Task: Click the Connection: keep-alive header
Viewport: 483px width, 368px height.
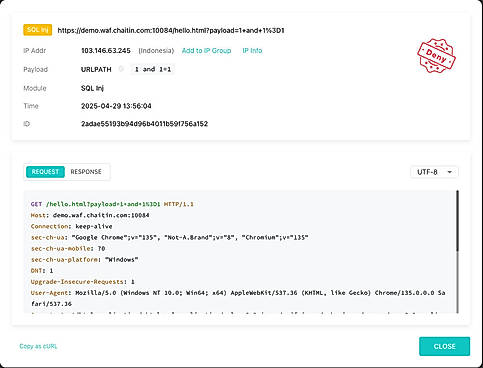Action: point(71,226)
